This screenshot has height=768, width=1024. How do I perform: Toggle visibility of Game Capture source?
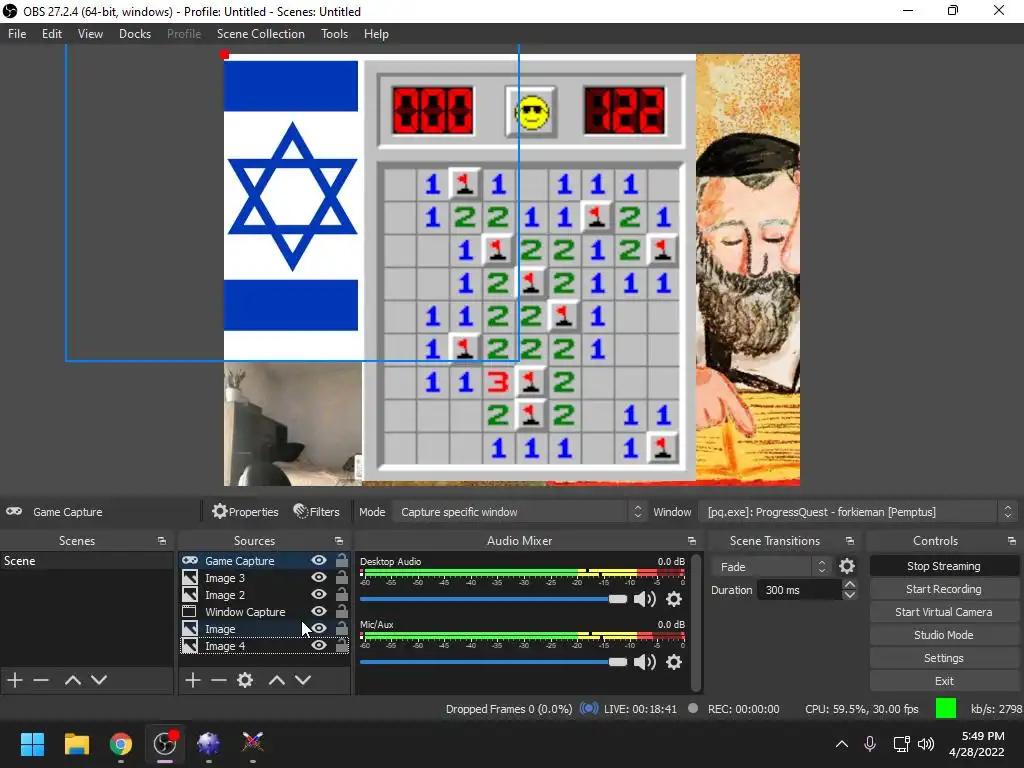(x=319, y=560)
